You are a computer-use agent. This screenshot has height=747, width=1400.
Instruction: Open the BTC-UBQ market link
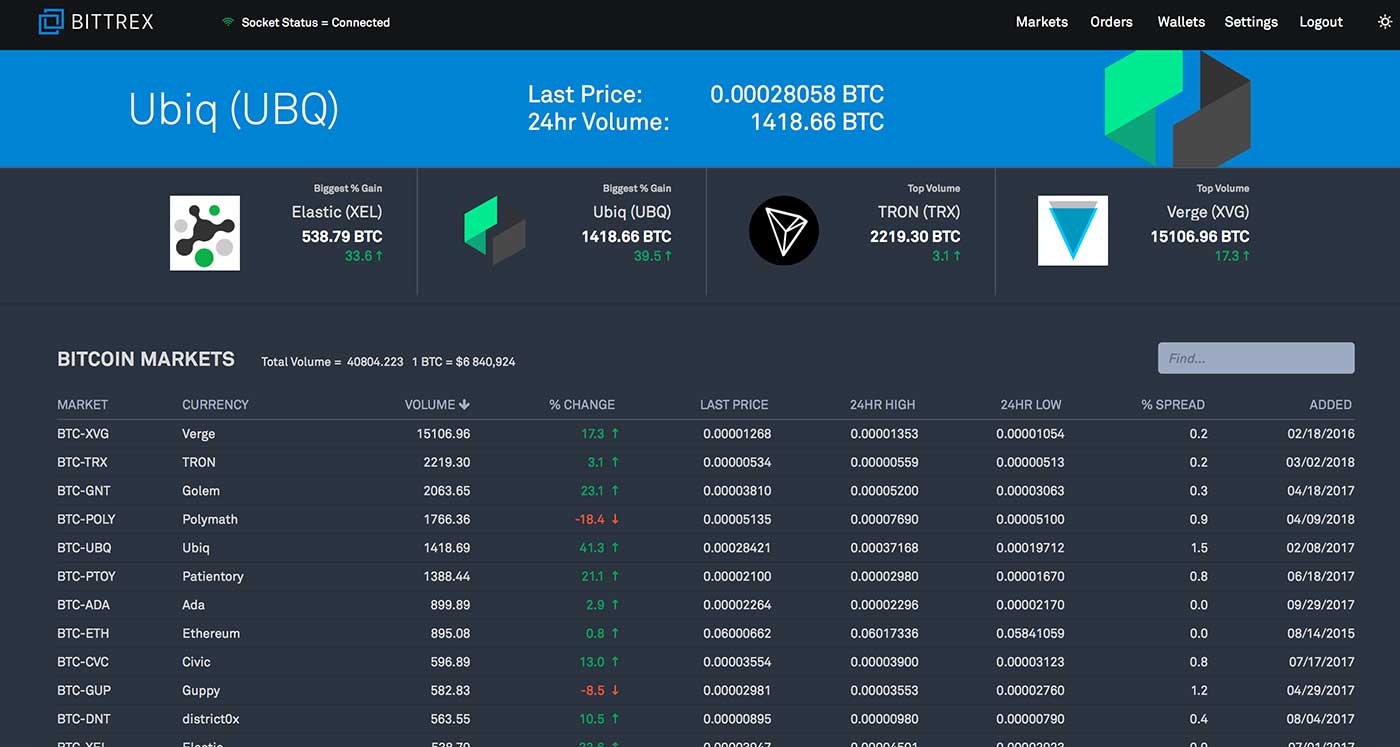point(84,548)
